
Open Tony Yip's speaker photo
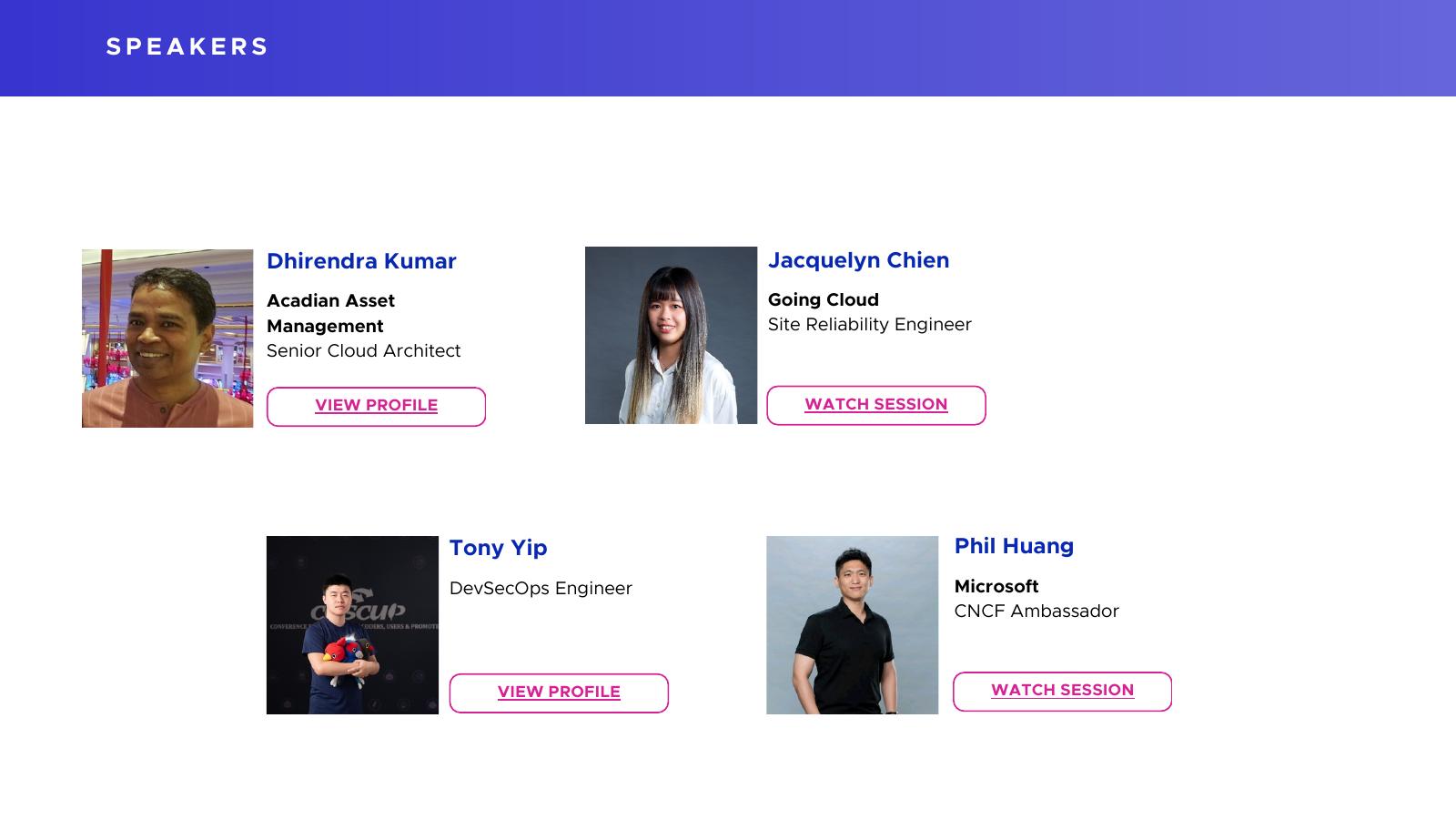click(352, 625)
